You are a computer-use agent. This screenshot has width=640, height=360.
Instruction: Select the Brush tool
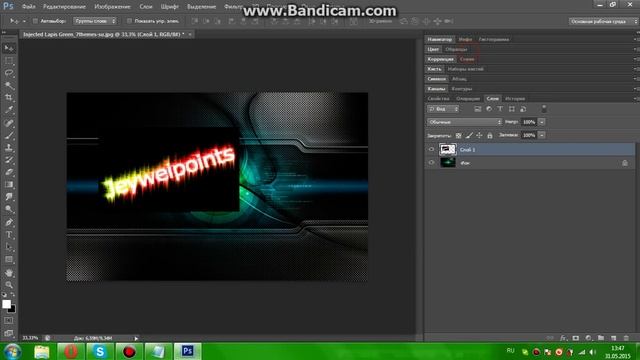[x=9, y=135]
